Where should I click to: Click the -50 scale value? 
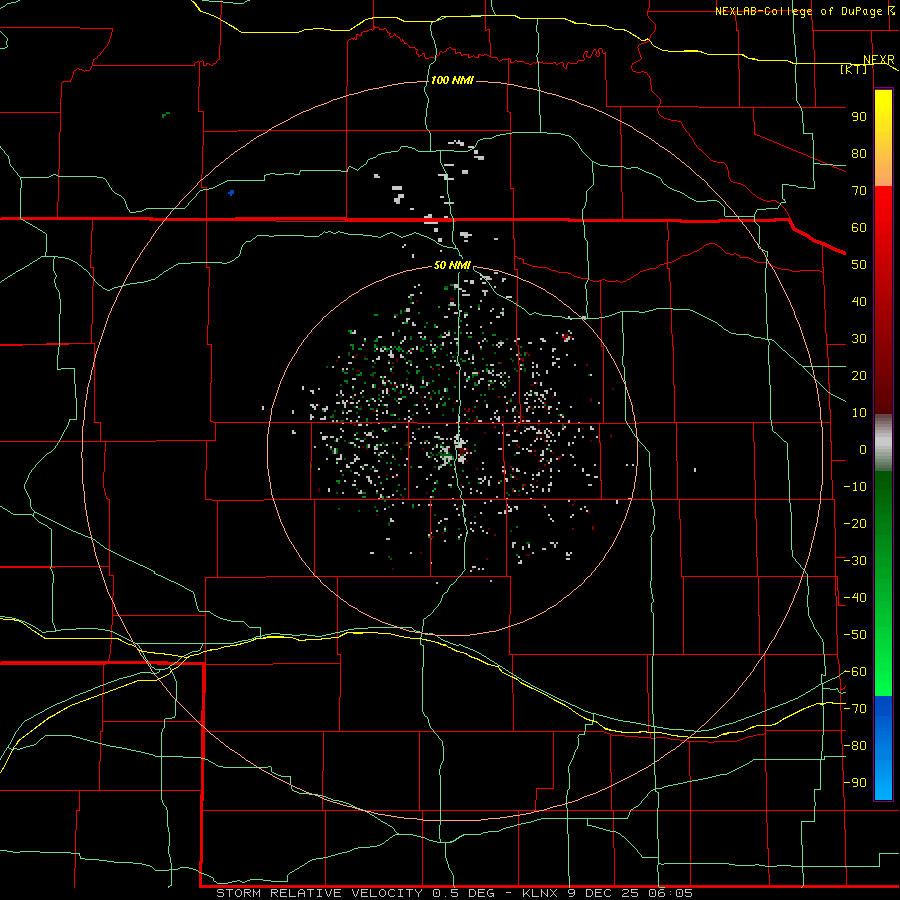pyautogui.click(x=855, y=635)
